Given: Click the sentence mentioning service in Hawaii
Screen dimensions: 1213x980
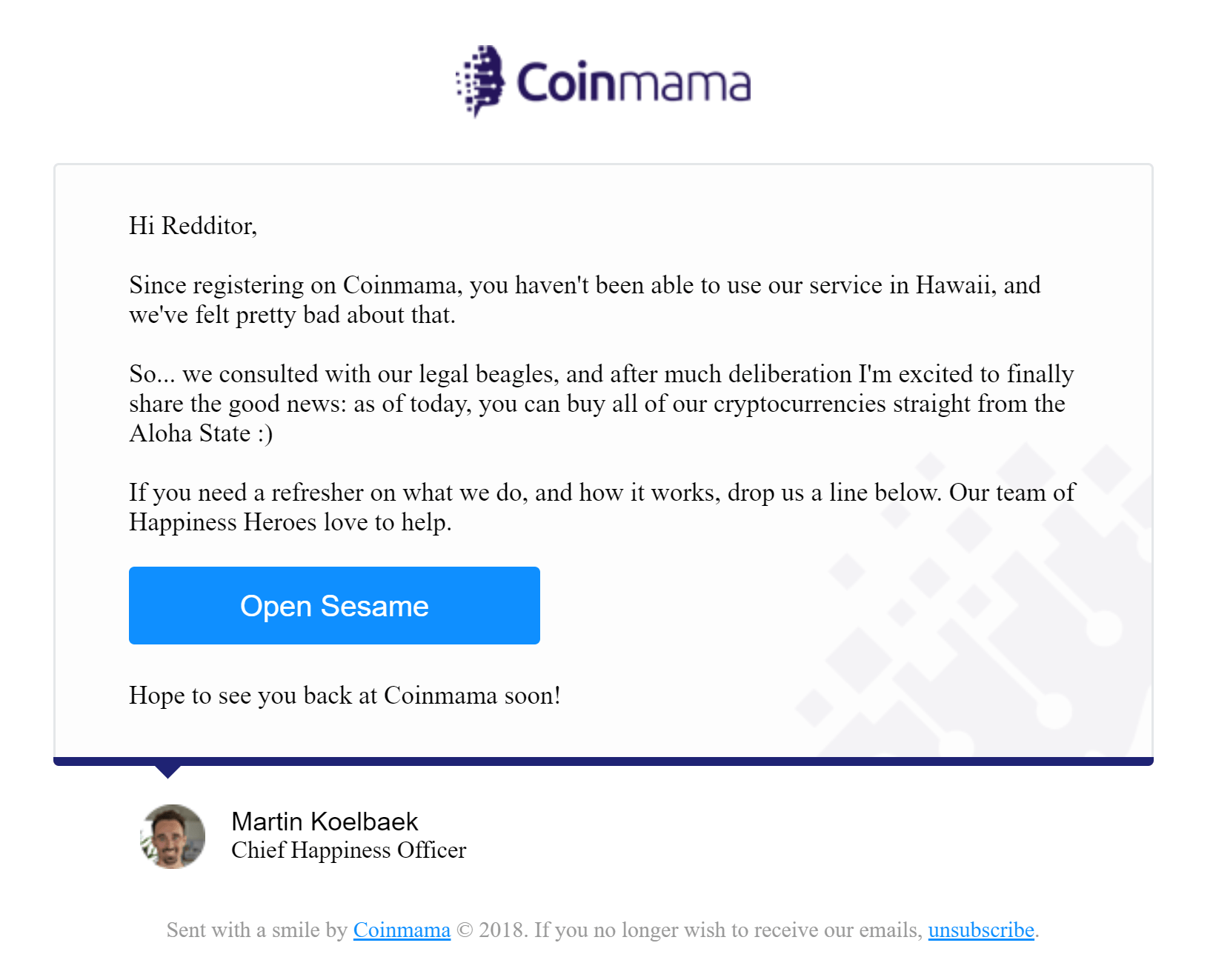Looking at the screenshot, I should (584, 285).
